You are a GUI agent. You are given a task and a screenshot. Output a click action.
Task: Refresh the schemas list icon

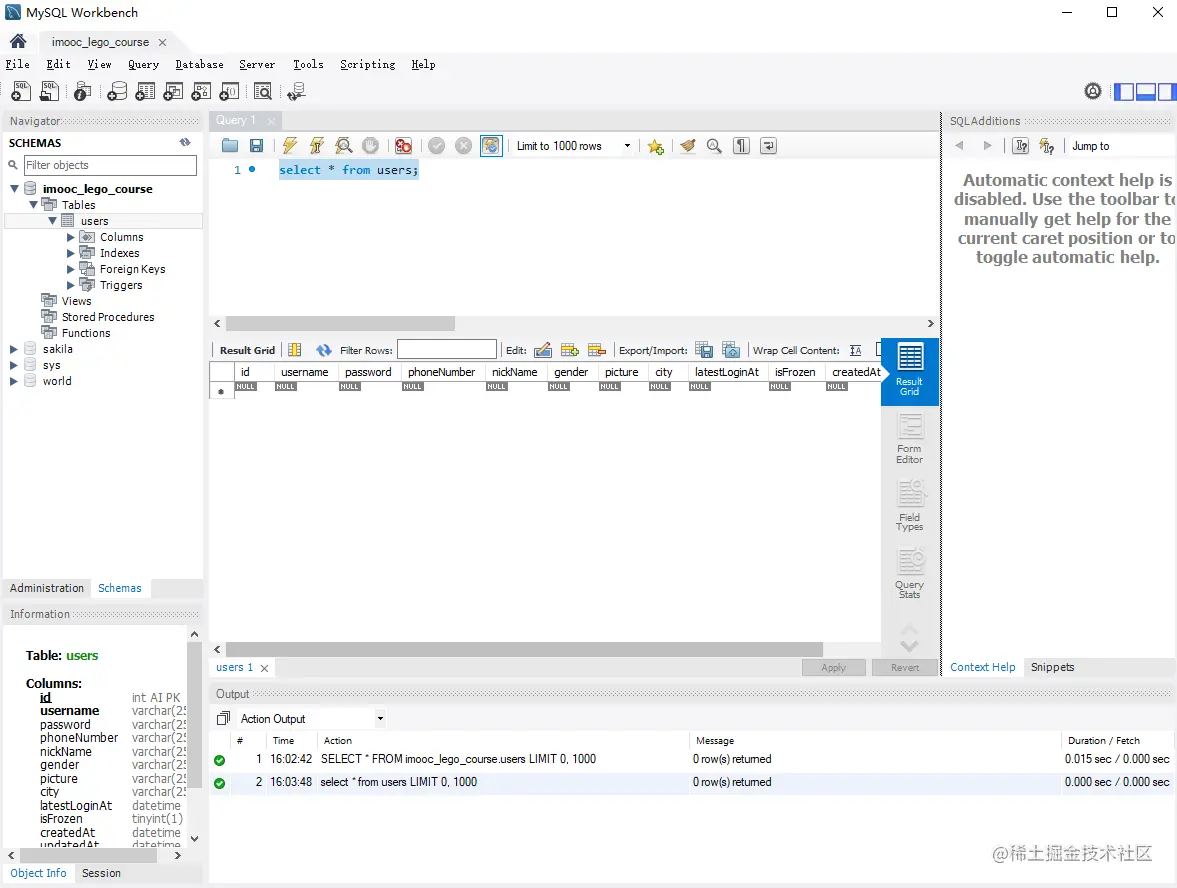pos(185,143)
